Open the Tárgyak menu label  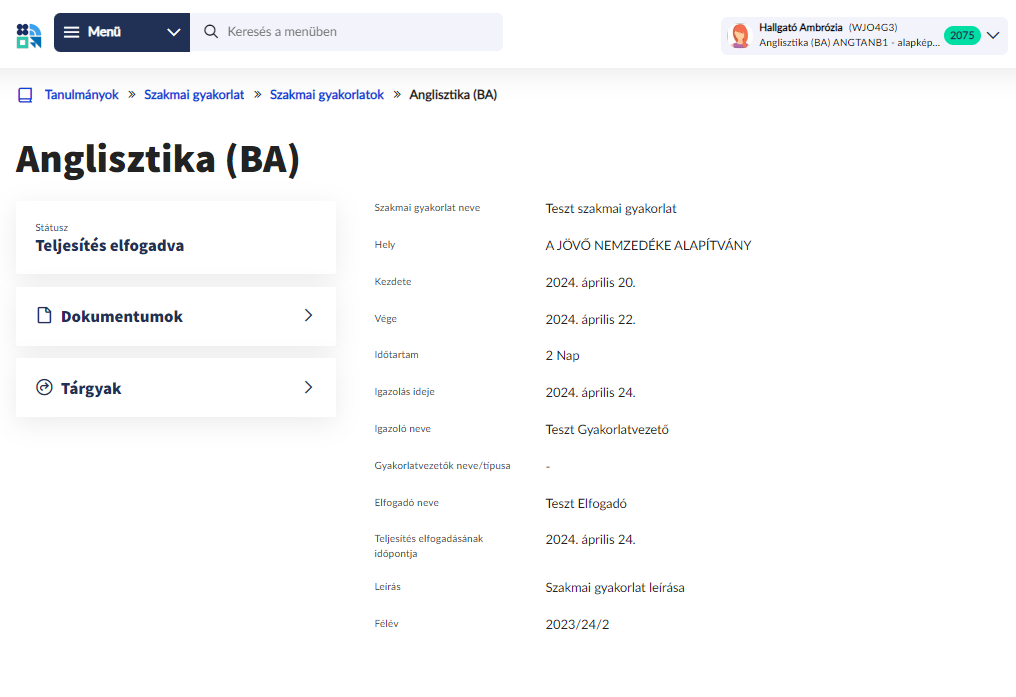click(x=91, y=388)
